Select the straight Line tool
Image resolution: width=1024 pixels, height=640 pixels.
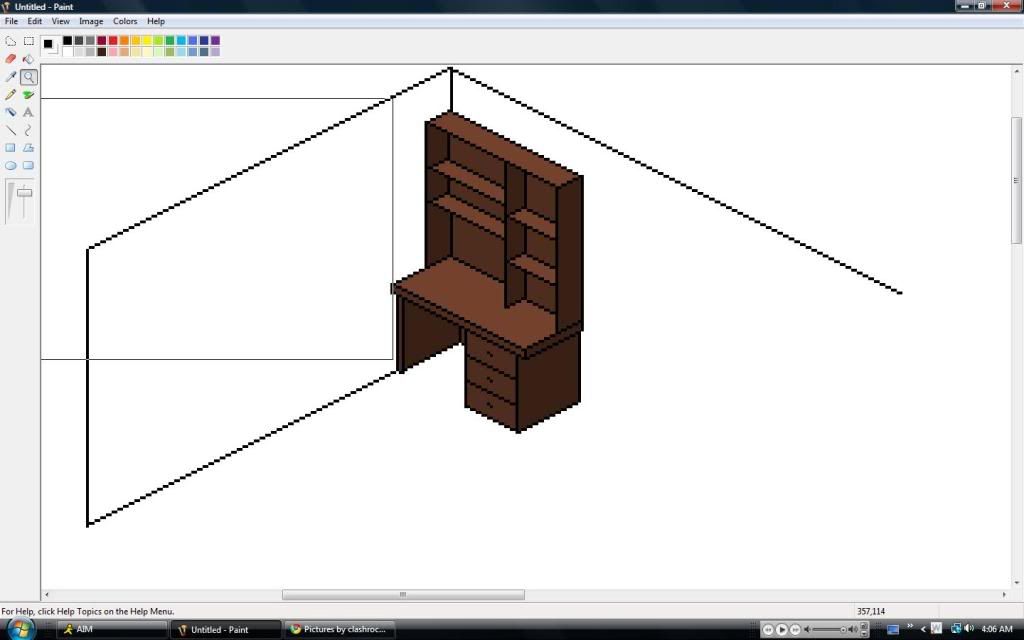[11, 131]
